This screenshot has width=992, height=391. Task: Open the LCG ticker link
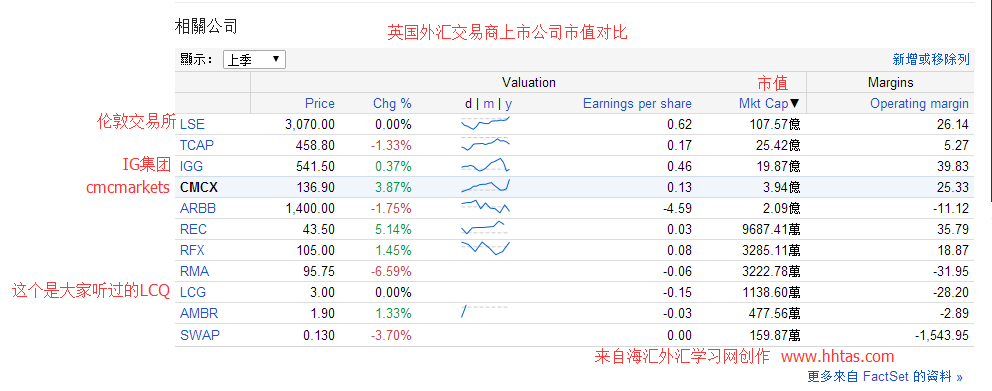192,292
